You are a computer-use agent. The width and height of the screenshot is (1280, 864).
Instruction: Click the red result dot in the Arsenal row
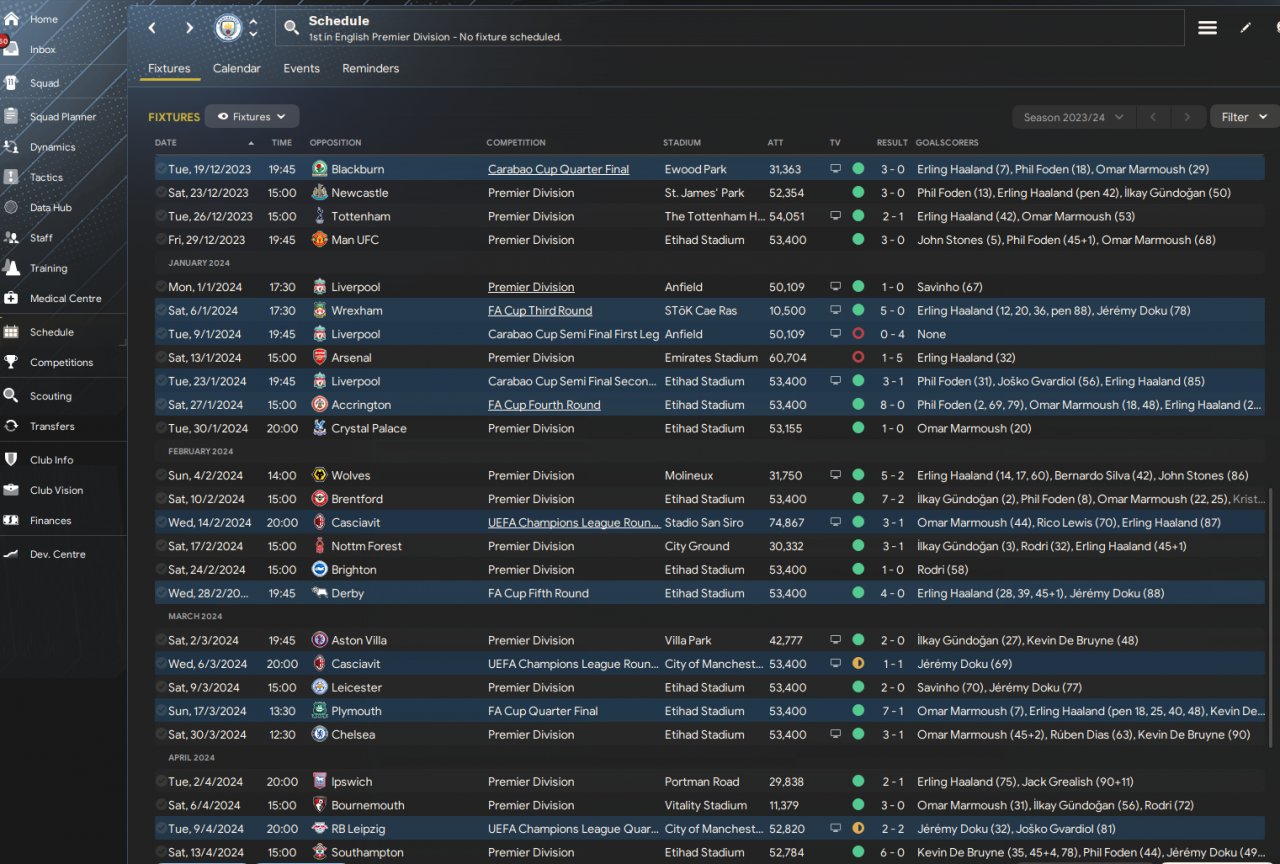click(x=858, y=358)
